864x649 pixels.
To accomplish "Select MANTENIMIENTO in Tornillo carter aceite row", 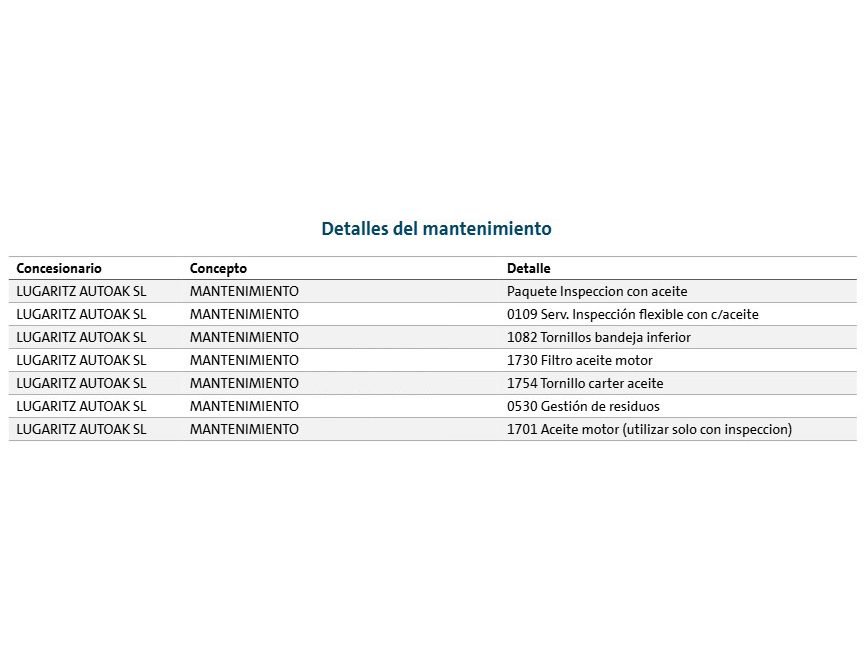I will (x=244, y=384).
